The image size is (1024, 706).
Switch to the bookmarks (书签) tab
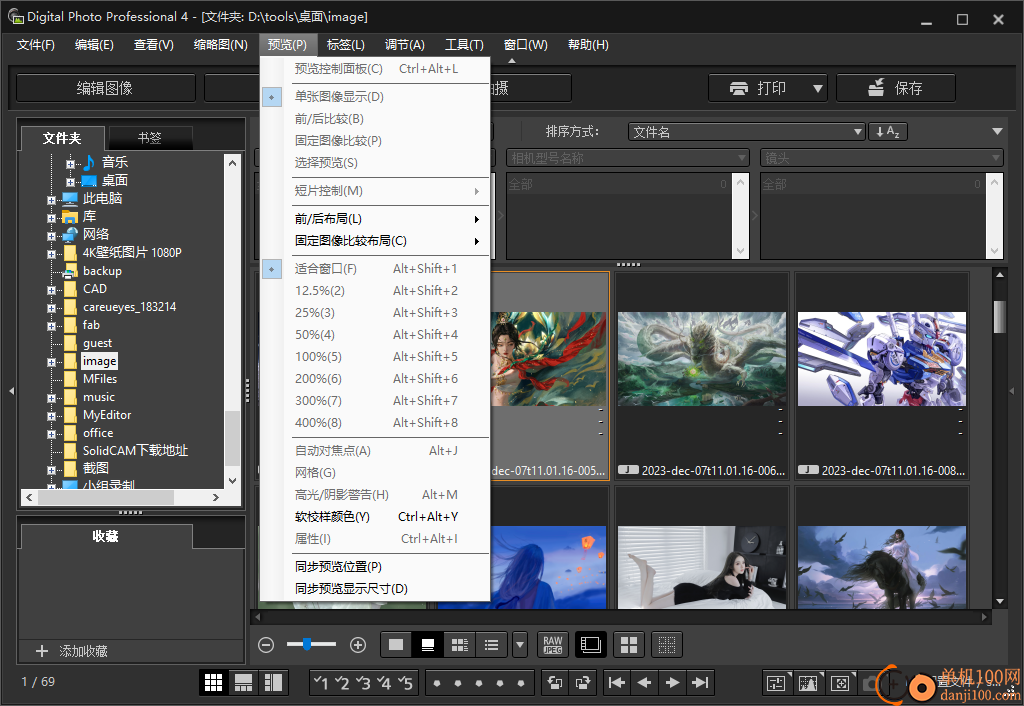(x=150, y=138)
